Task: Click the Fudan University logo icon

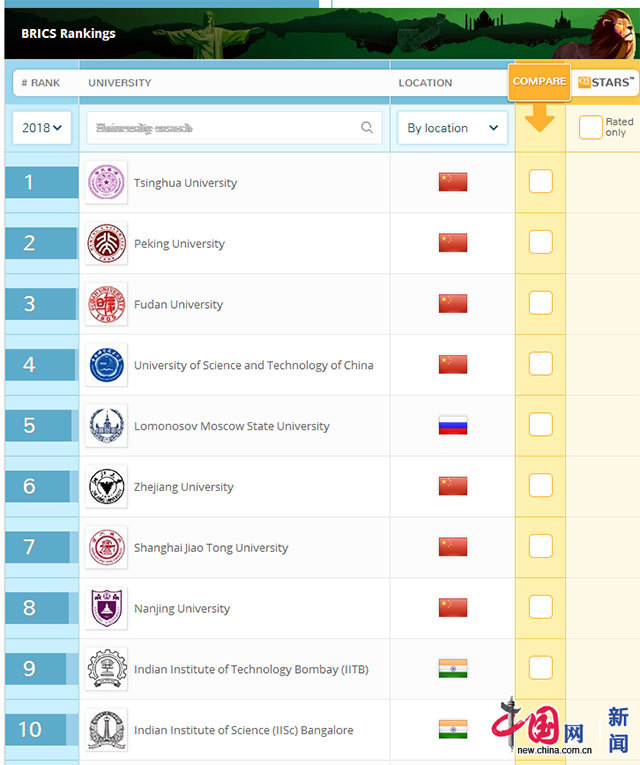Action: [x=106, y=304]
